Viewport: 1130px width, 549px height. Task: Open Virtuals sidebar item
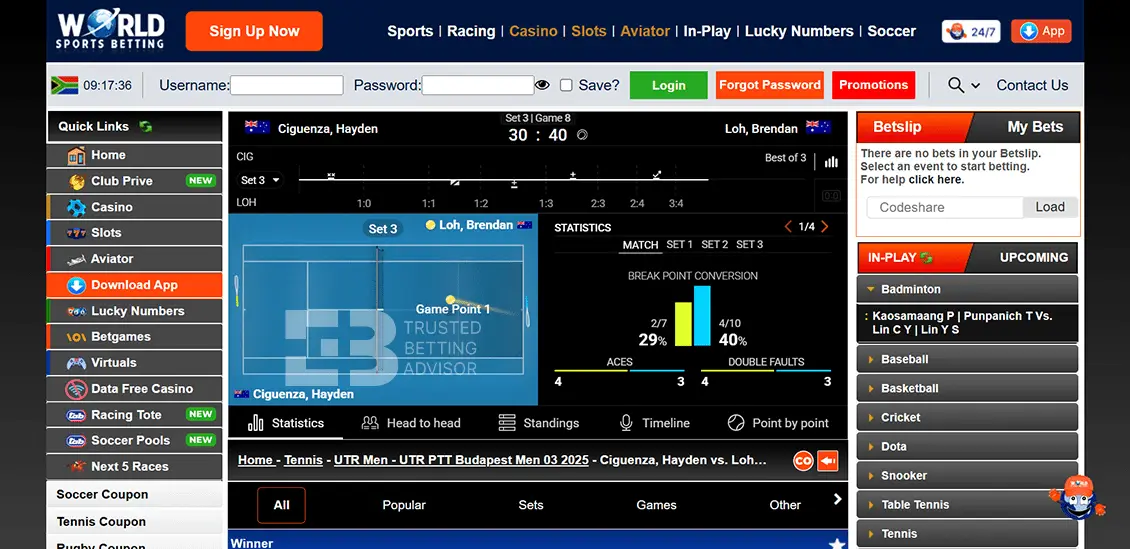[x=134, y=362]
